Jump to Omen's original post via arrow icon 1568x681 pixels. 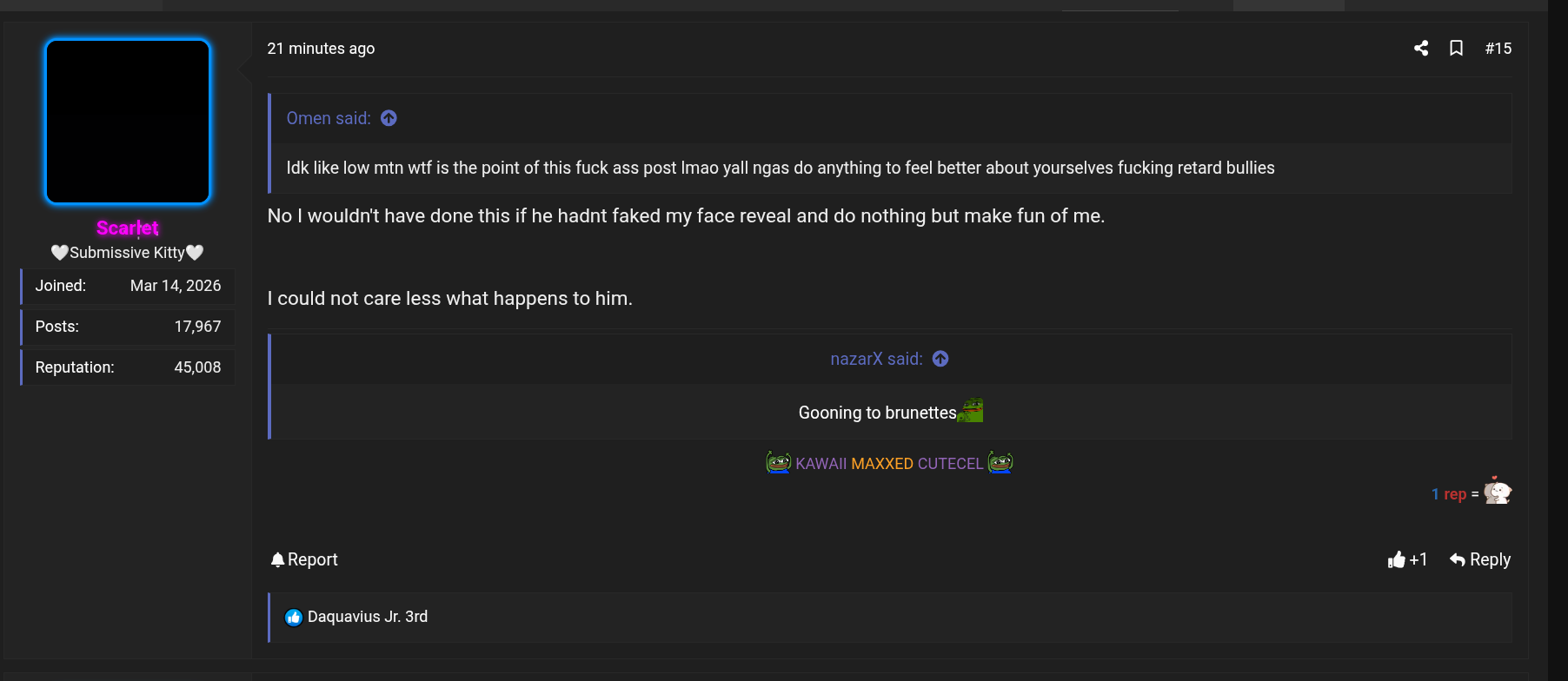pos(389,118)
